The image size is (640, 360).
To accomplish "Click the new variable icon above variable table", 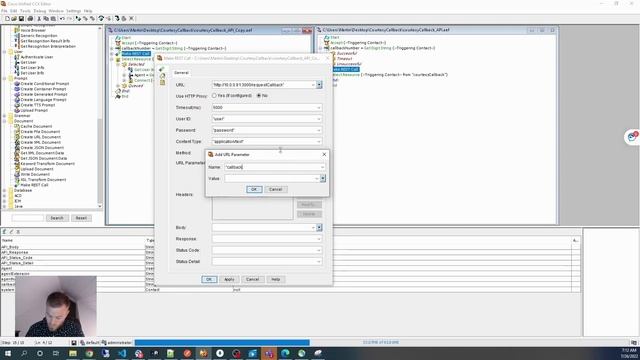I will (4, 232).
